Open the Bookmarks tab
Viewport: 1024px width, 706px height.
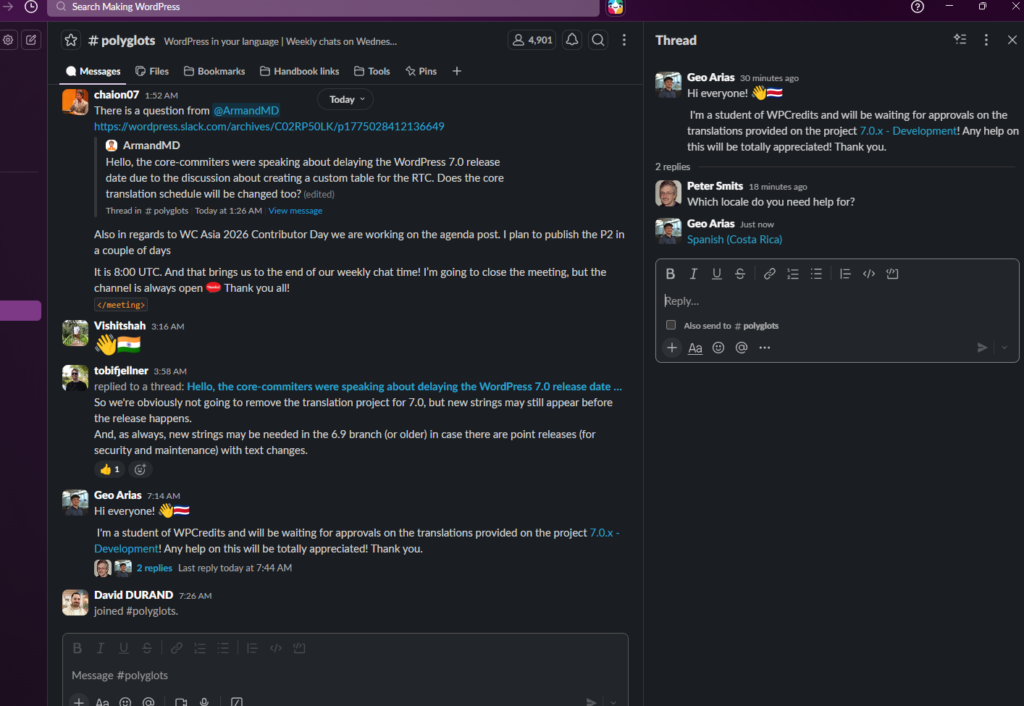tap(214, 71)
